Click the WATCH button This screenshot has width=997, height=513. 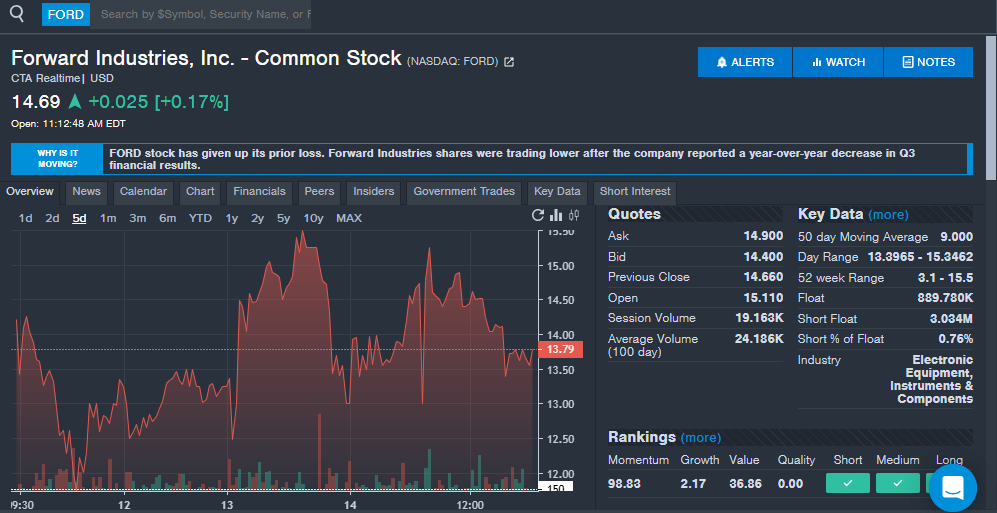[838, 62]
